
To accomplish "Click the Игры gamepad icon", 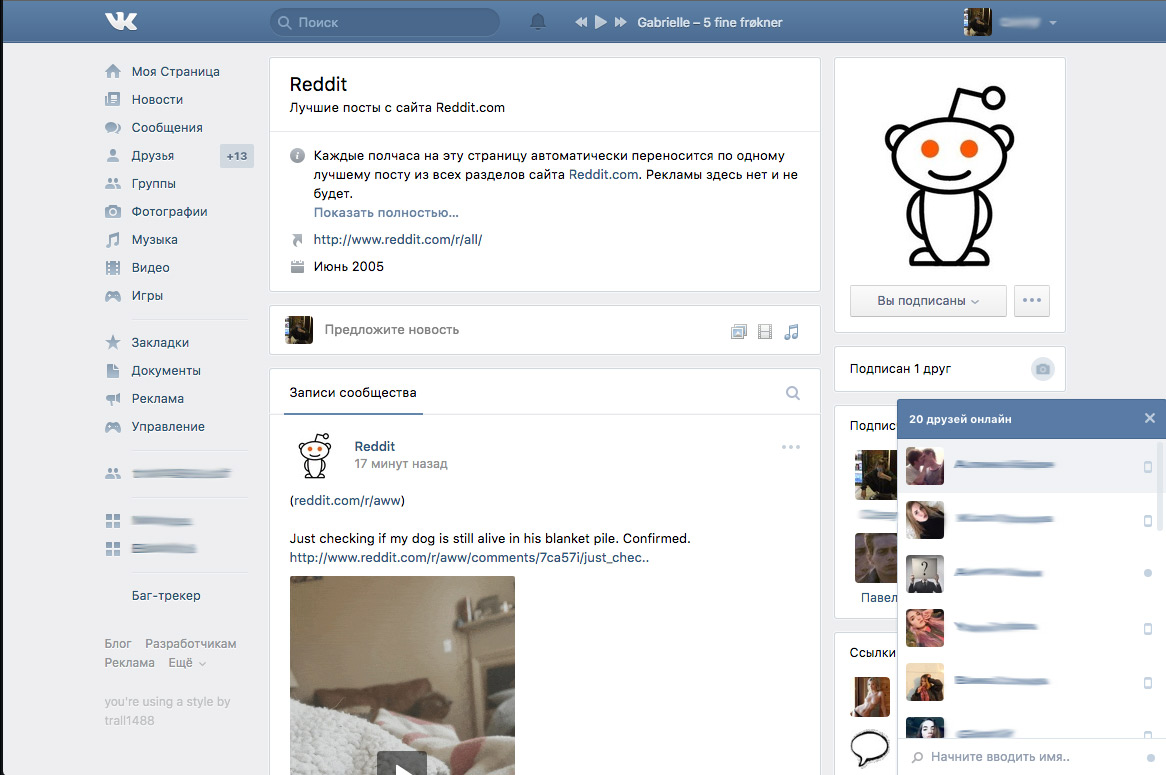I will point(113,296).
